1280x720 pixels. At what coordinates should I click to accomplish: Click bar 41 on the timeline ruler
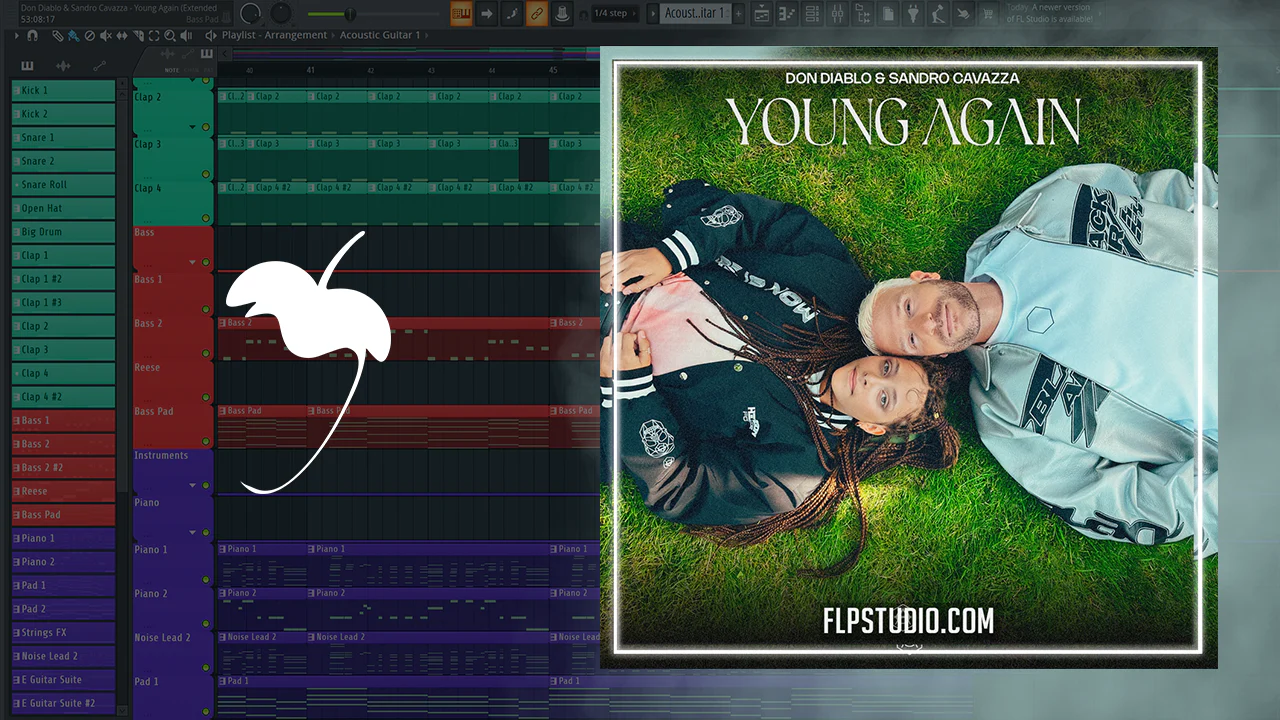[x=311, y=70]
